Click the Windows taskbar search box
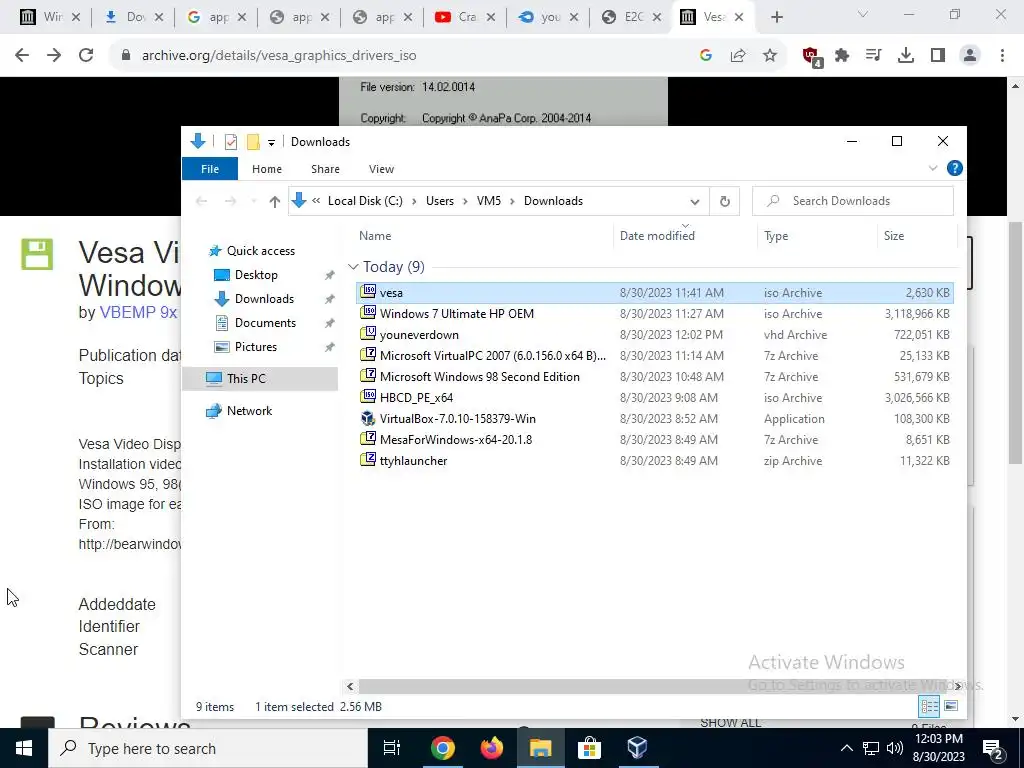Screen dimensions: 1024x768 click(208, 748)
